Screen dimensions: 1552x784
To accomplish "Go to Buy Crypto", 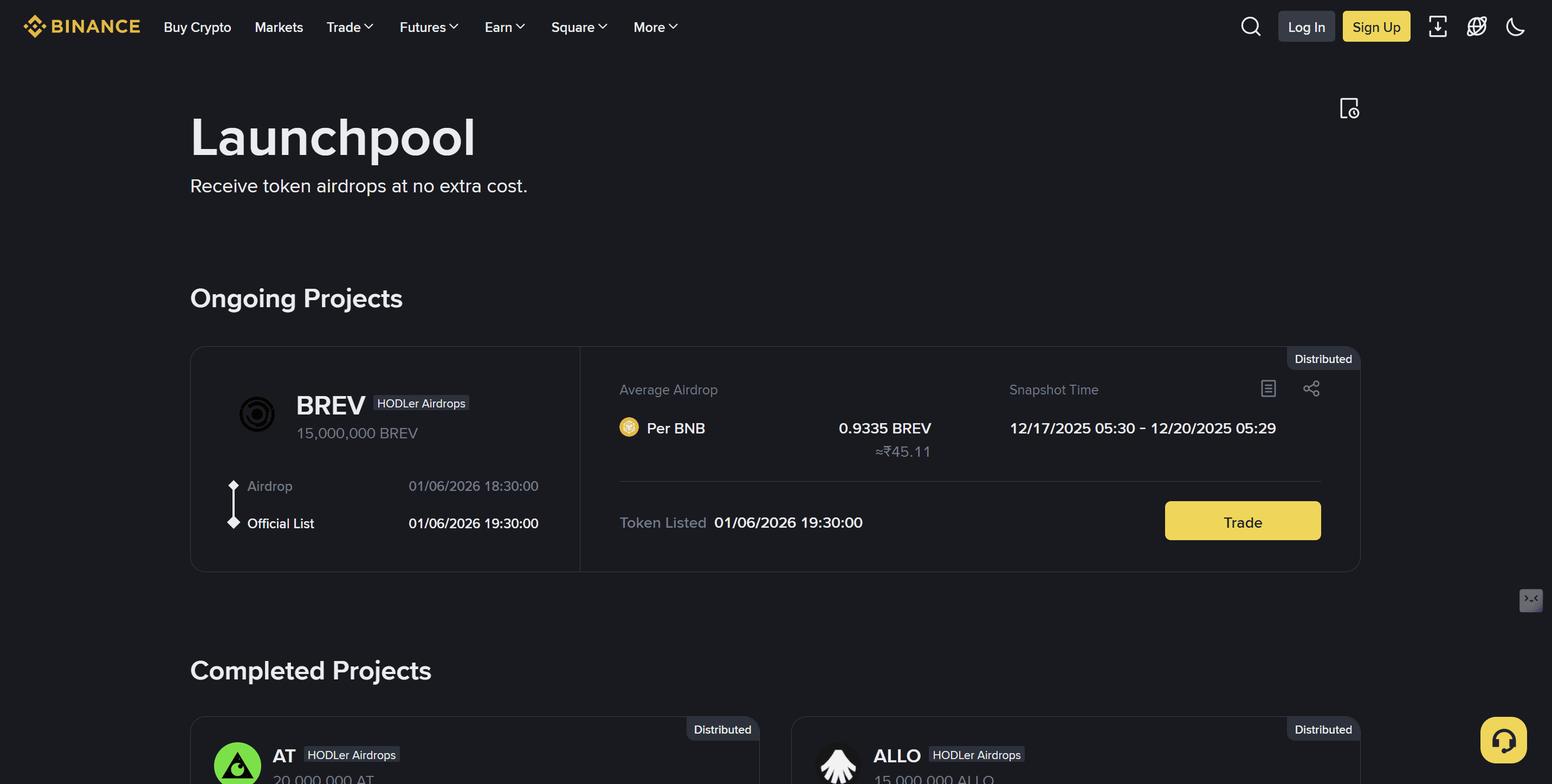I will (x=197, y=27).
